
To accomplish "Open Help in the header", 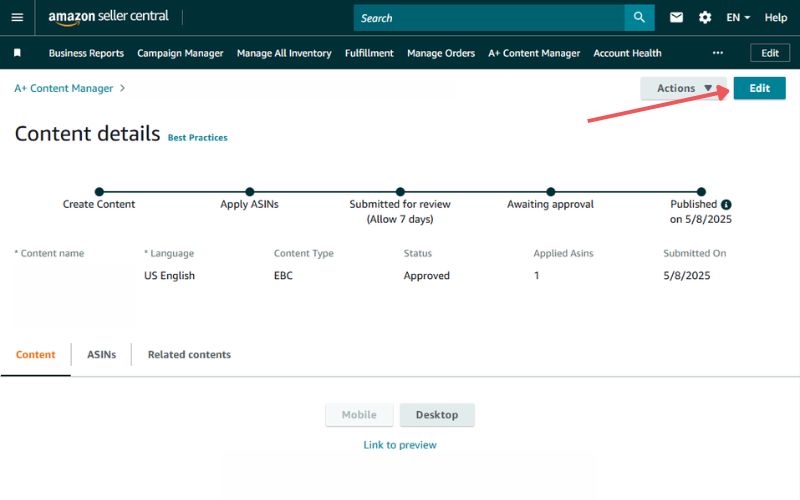I will point(776,18).
